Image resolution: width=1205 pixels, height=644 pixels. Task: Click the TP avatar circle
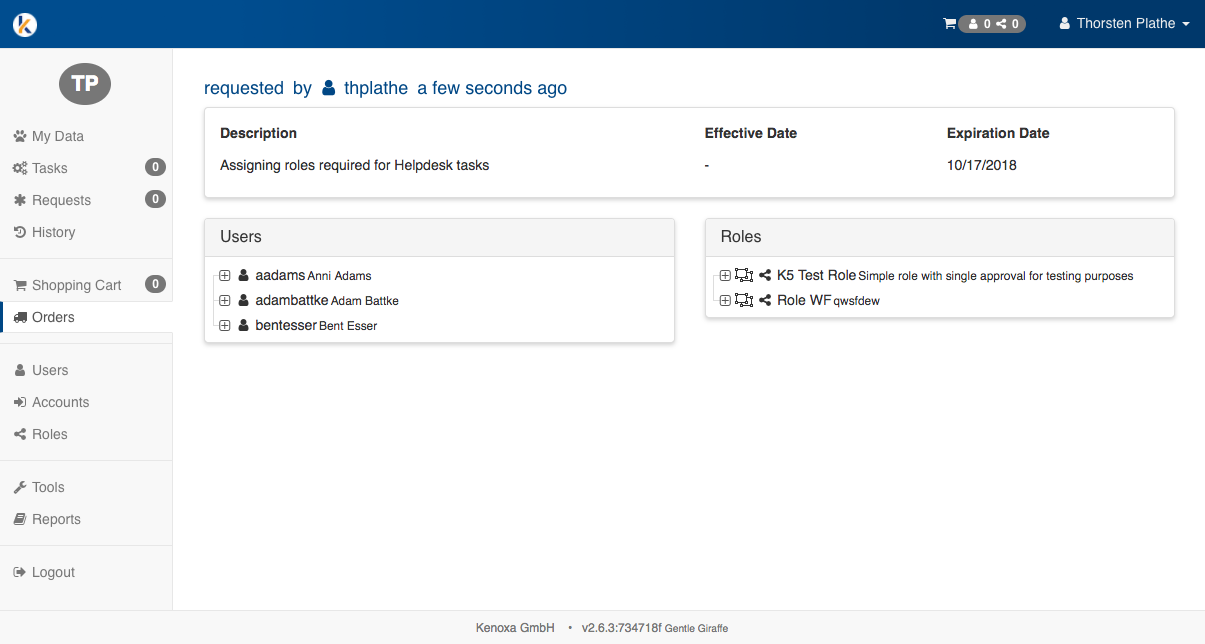(x=85, y=84)
